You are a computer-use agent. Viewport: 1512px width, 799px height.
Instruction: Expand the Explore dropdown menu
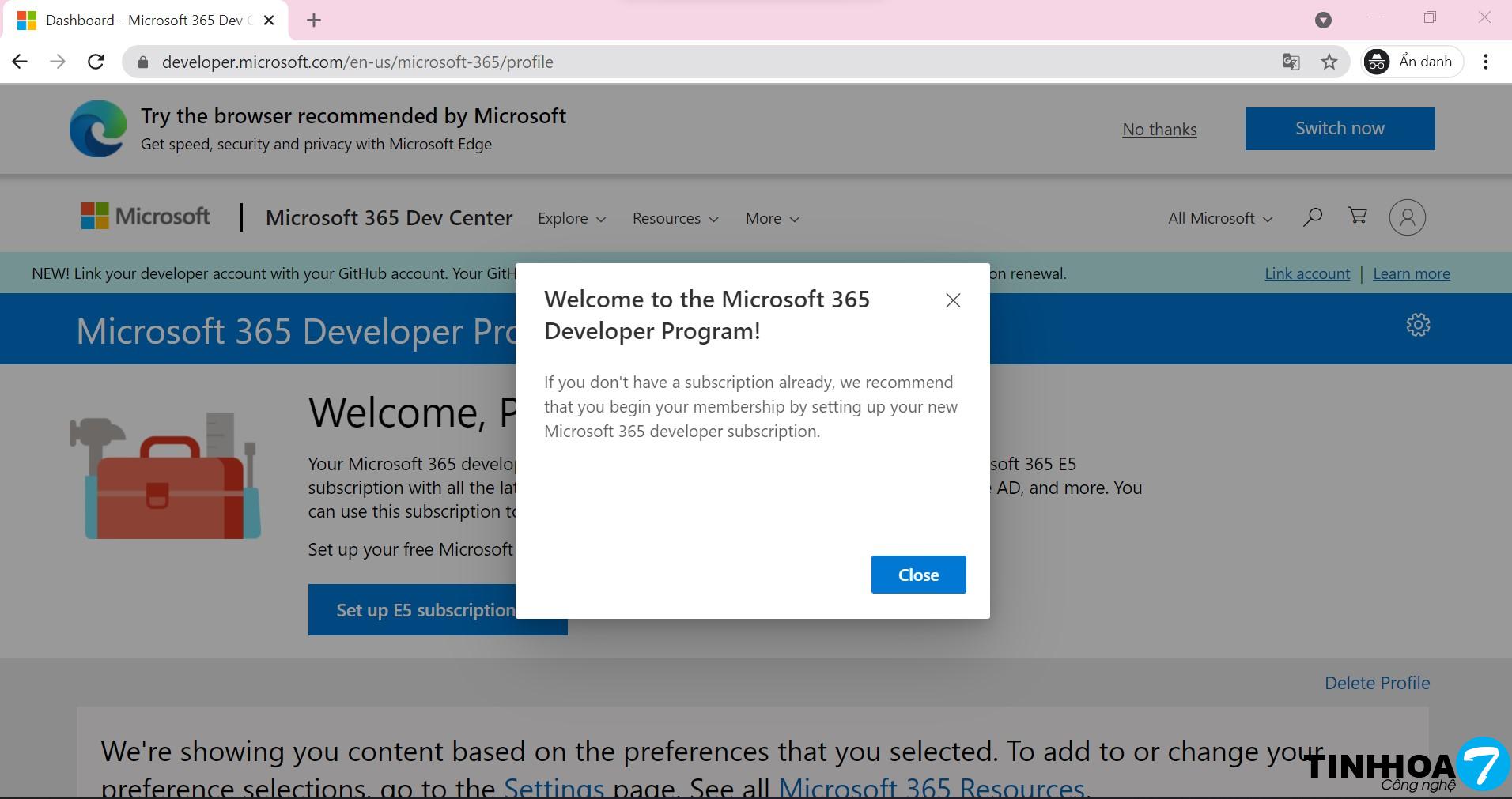pos(571,219)
